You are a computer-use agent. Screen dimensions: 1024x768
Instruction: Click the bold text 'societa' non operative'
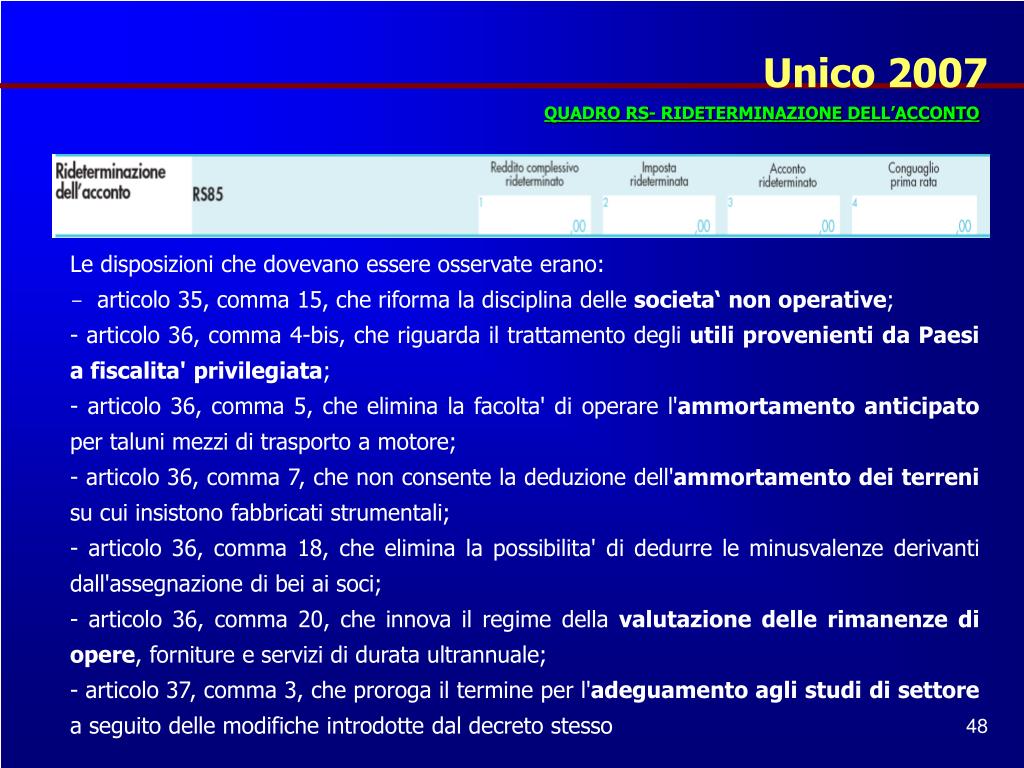point(760,300)
